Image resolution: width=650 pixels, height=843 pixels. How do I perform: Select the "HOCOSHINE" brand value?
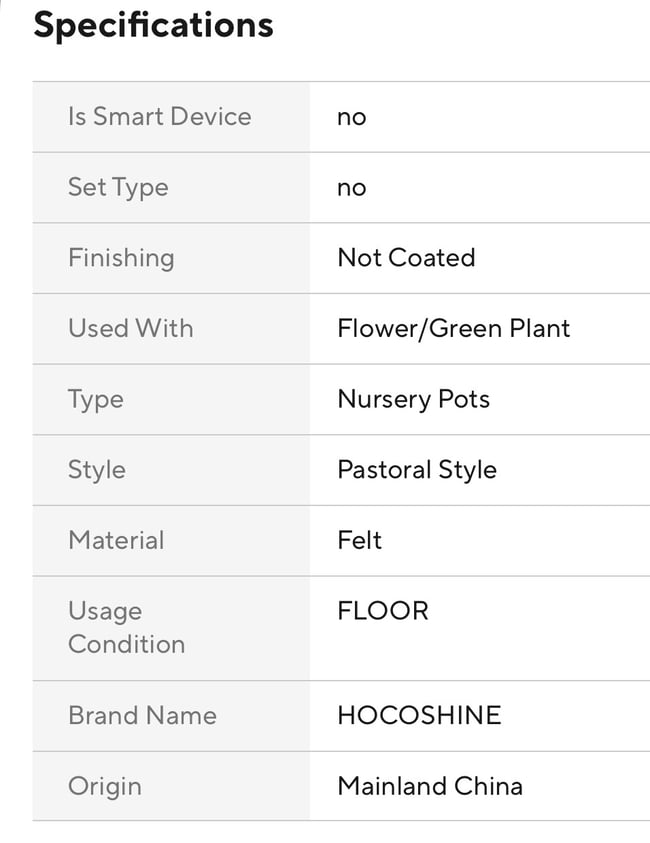pos(419,716)
